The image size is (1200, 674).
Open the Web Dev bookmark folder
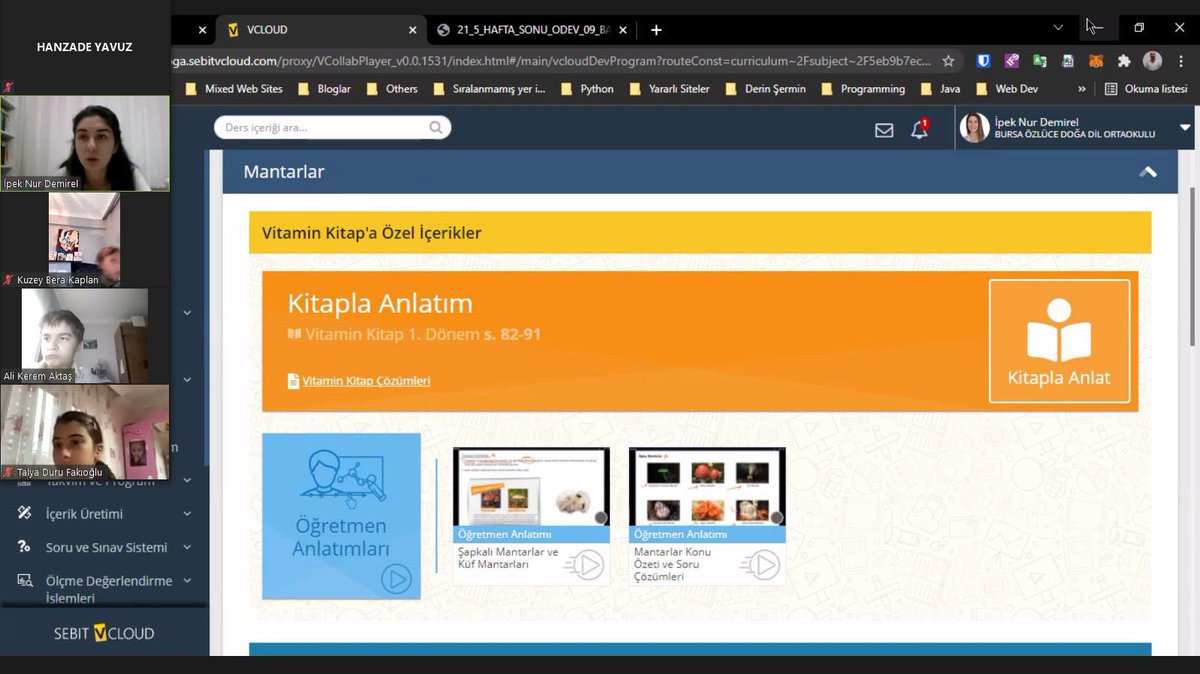pos(1007,89)
